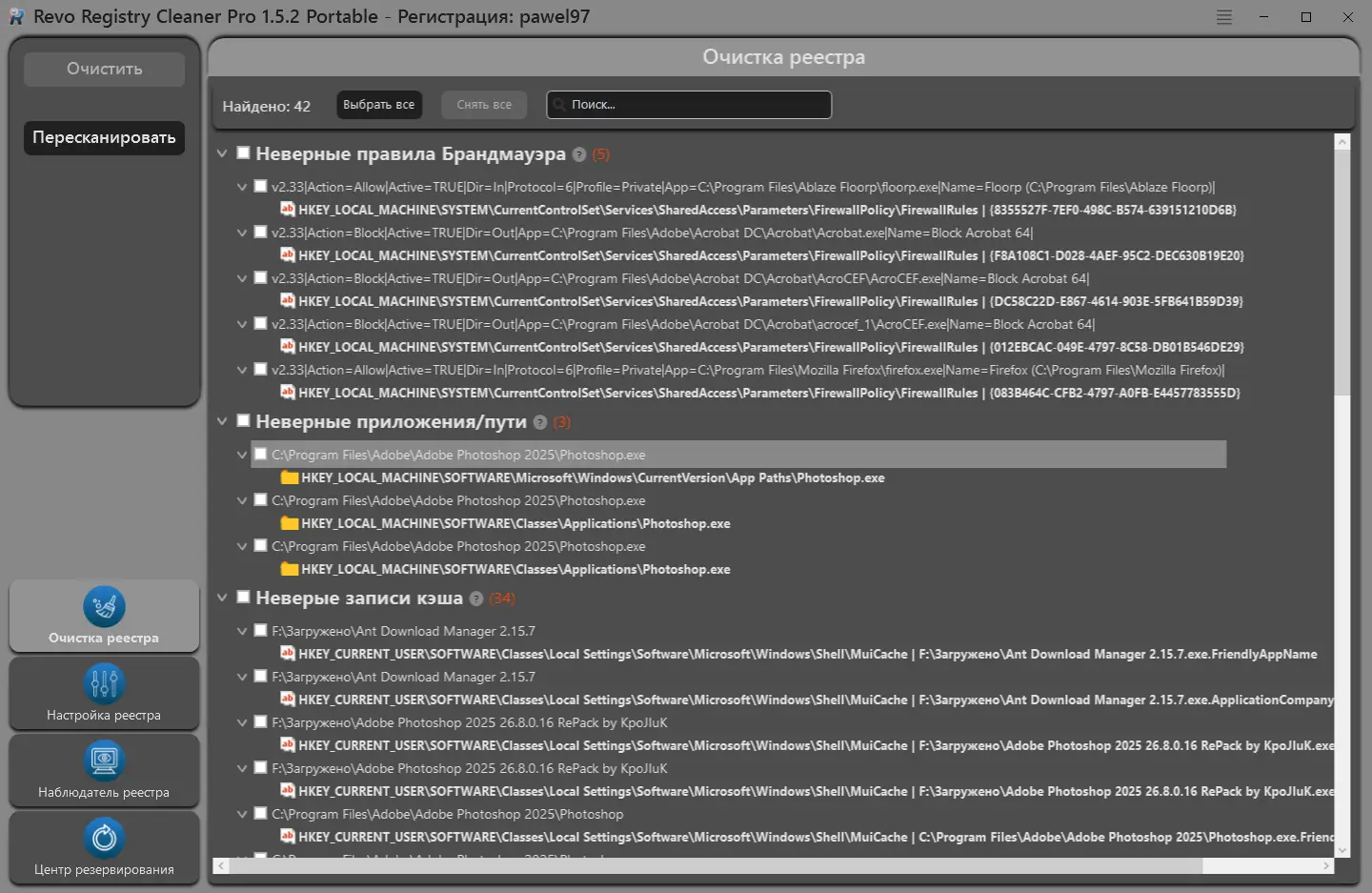This screenshot has height=893, width=1372.
Task: Collapse the AcroCEF\AcroCEF.exe rule entry
Action: 242,278
